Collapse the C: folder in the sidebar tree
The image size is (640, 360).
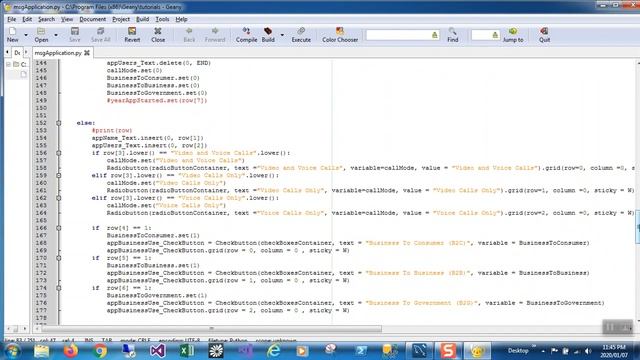click(x=8, y=64)
